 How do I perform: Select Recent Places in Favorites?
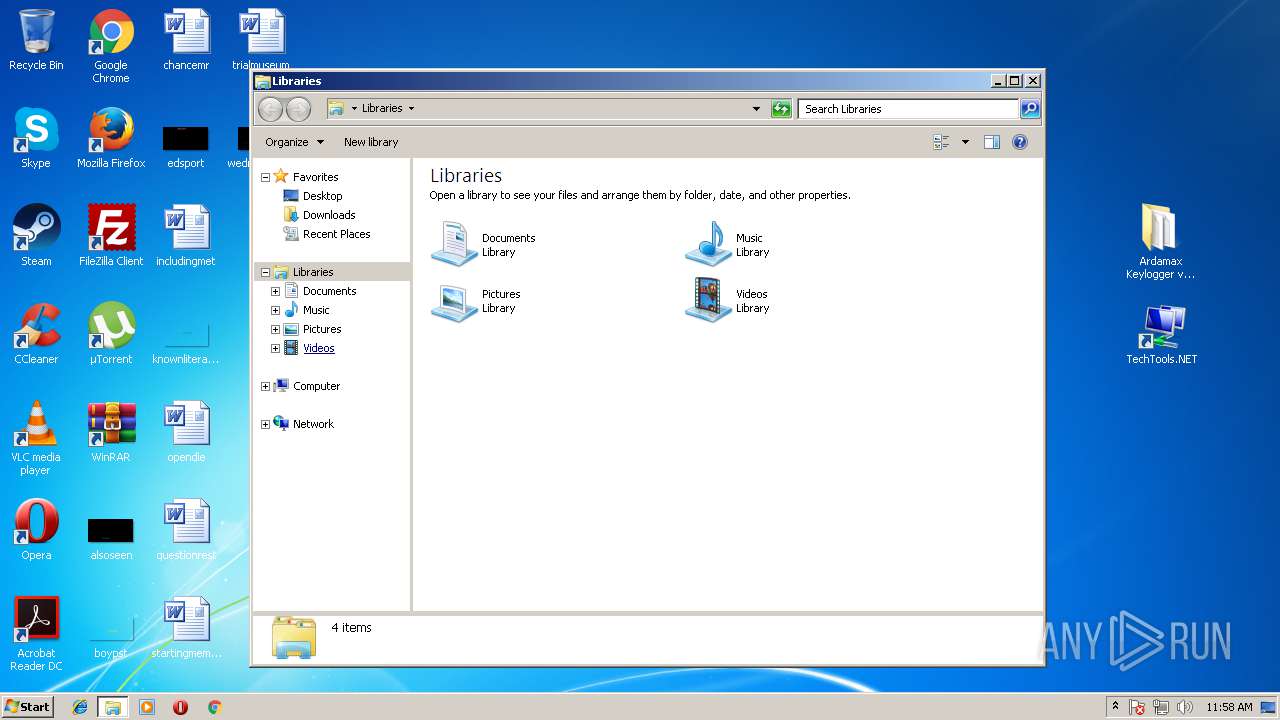[x=336, y=234]
